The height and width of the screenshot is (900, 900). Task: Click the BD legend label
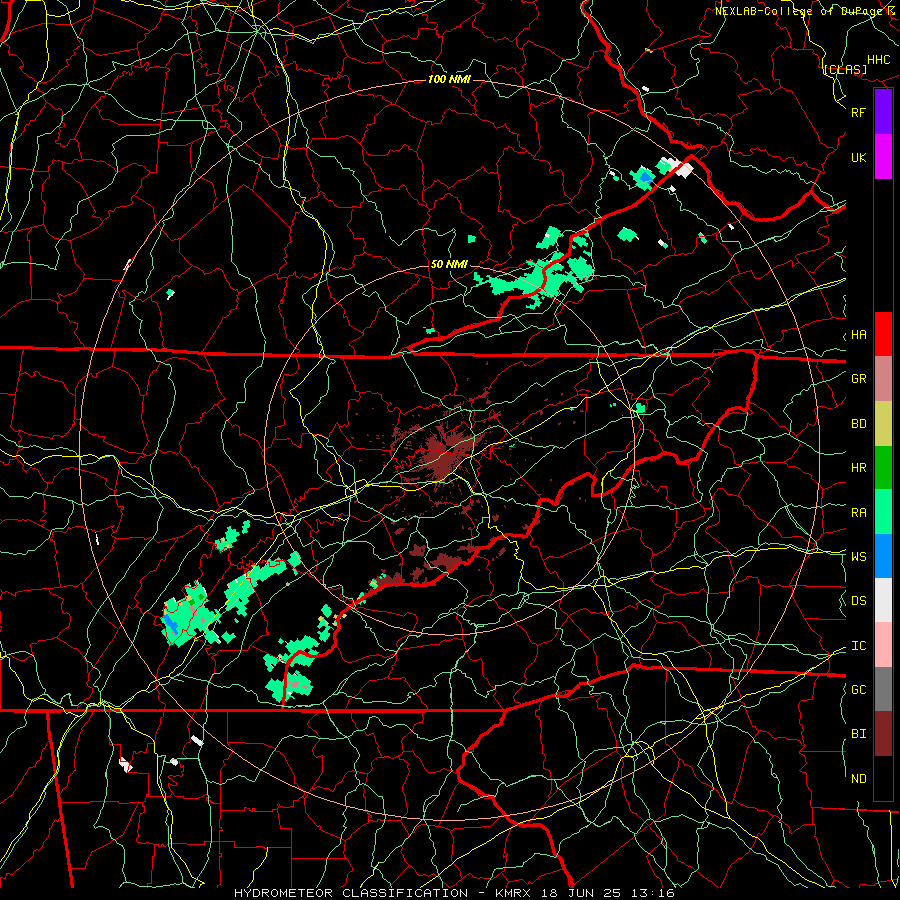858,424
